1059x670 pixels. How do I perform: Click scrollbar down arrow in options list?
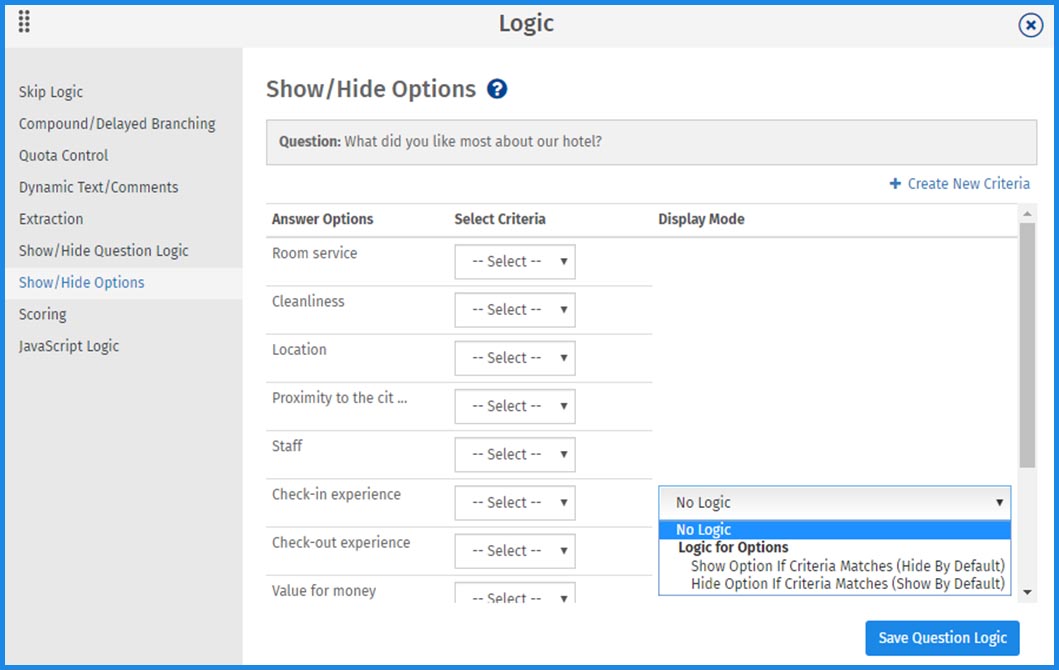[1028, 593]
